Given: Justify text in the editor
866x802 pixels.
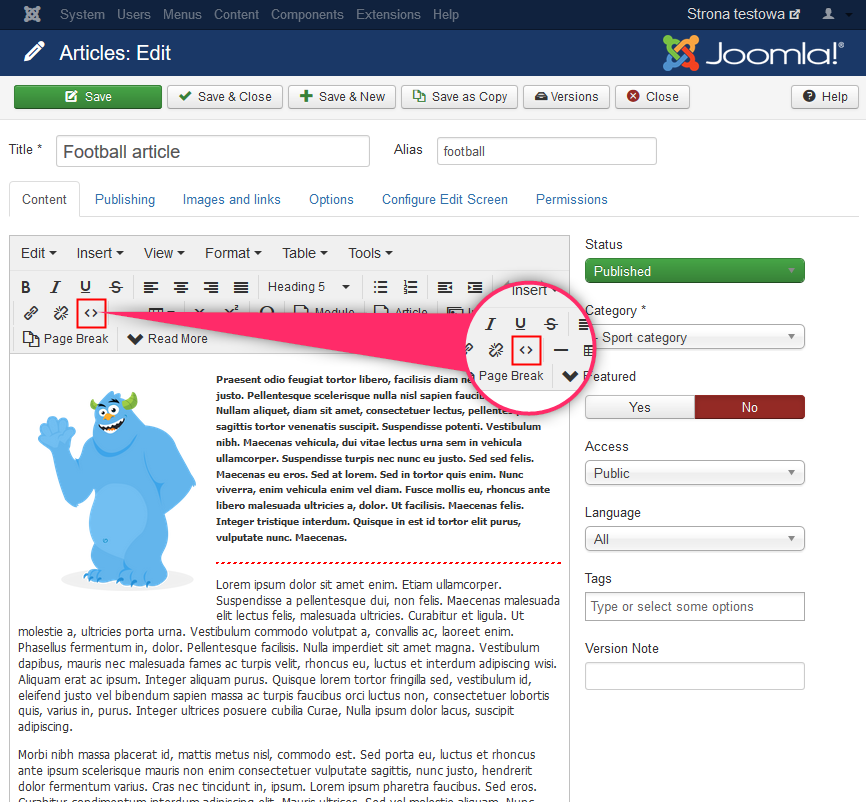Looking at the screenshot, I should [x=241, y=287].
